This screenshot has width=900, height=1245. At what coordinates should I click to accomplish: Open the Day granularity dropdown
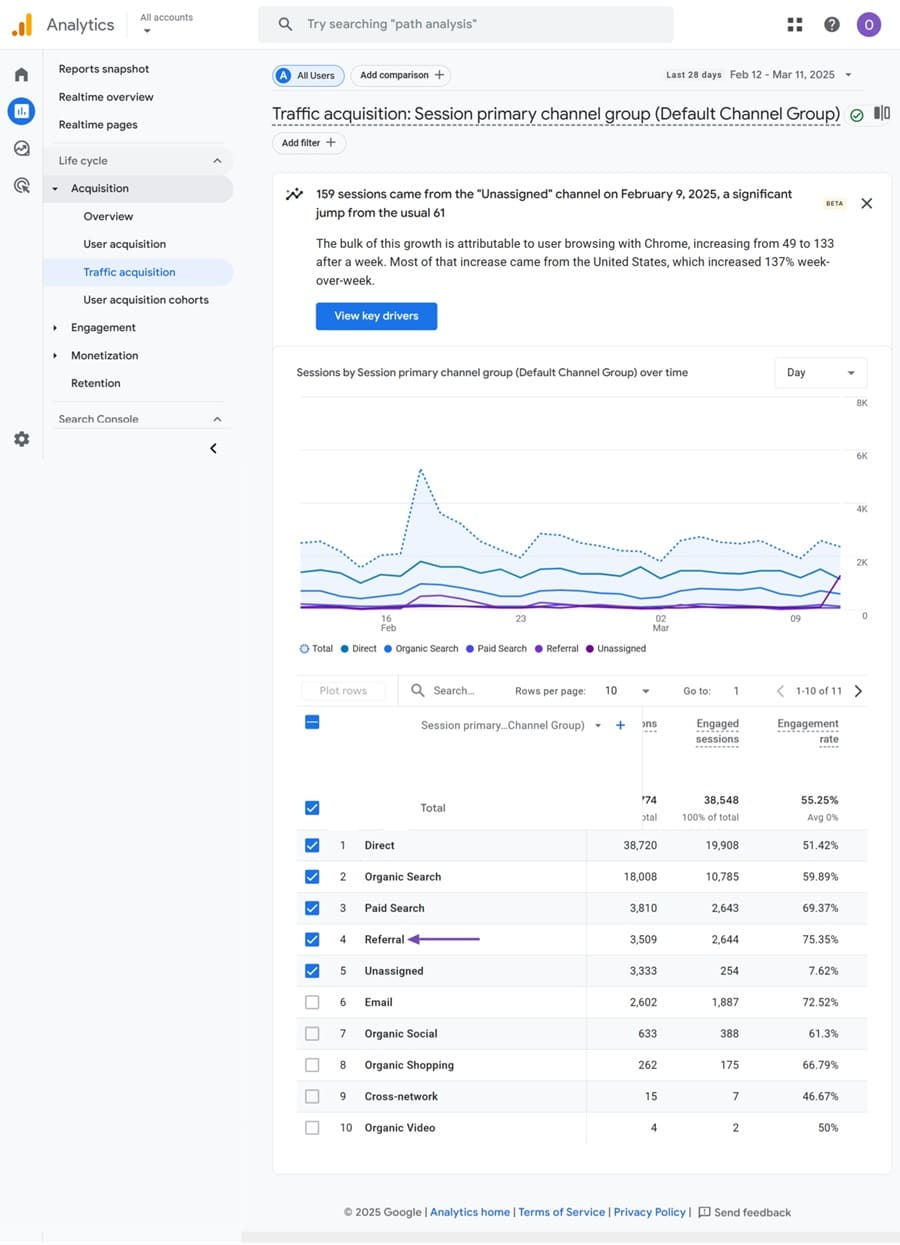[820, 373]
